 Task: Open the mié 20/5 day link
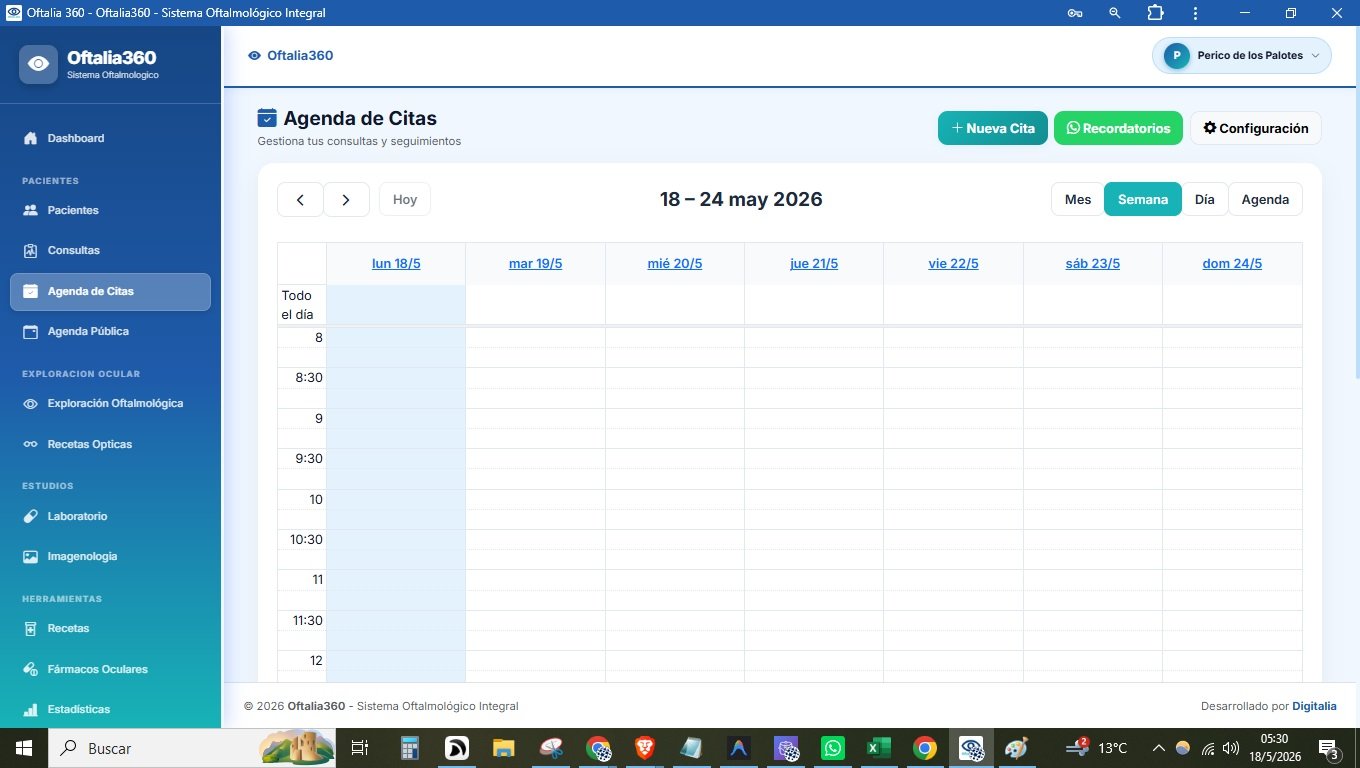675,264
